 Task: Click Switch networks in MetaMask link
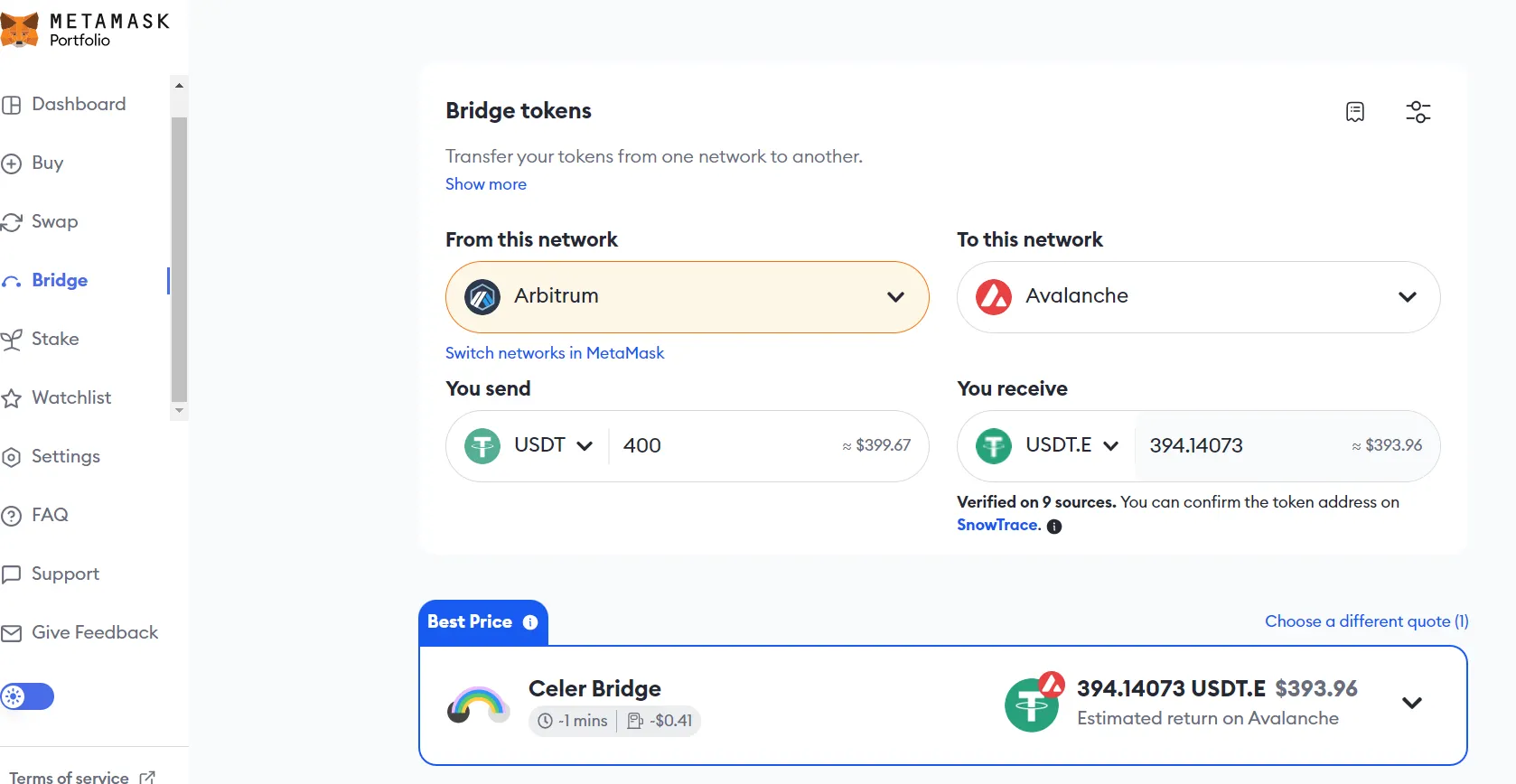554,353
